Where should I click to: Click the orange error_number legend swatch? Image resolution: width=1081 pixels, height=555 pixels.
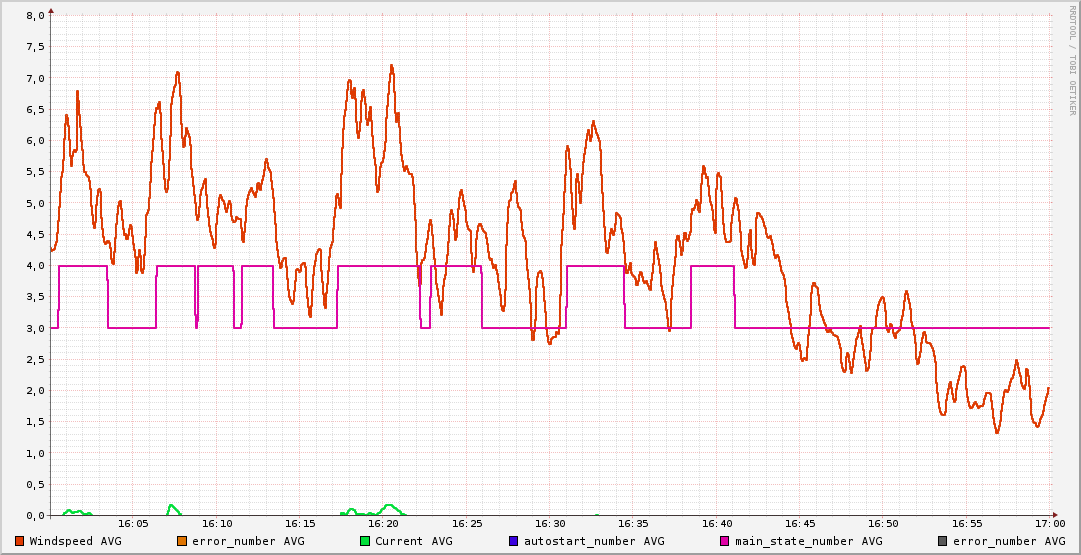(x=182, y=541)
